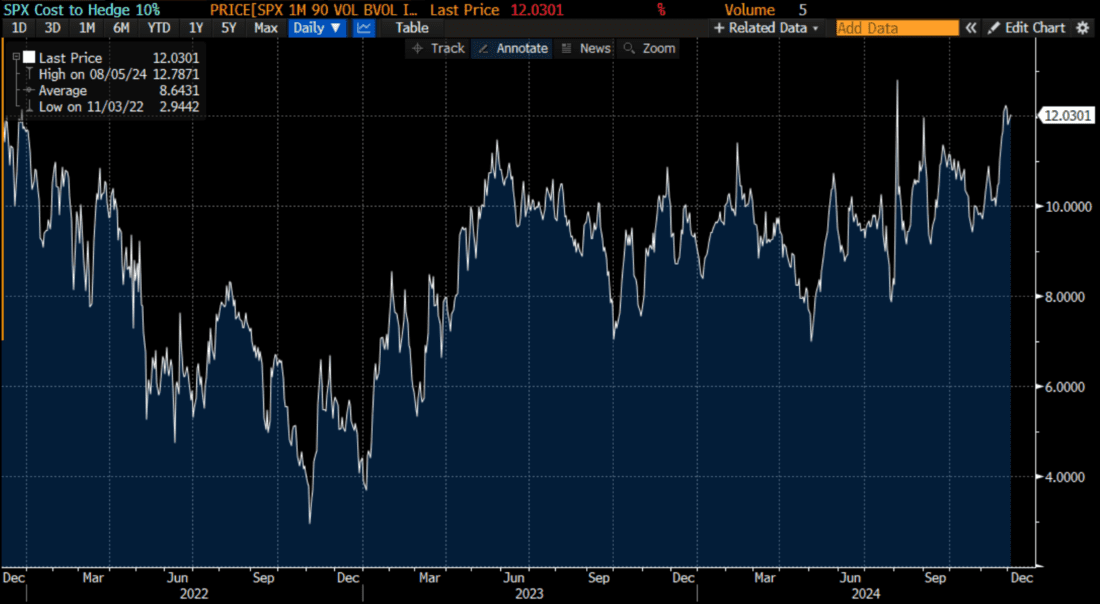Screen dimensions: 1100x604
Task: Open chart settings gear icon
Action: [x=1083, y=28]
